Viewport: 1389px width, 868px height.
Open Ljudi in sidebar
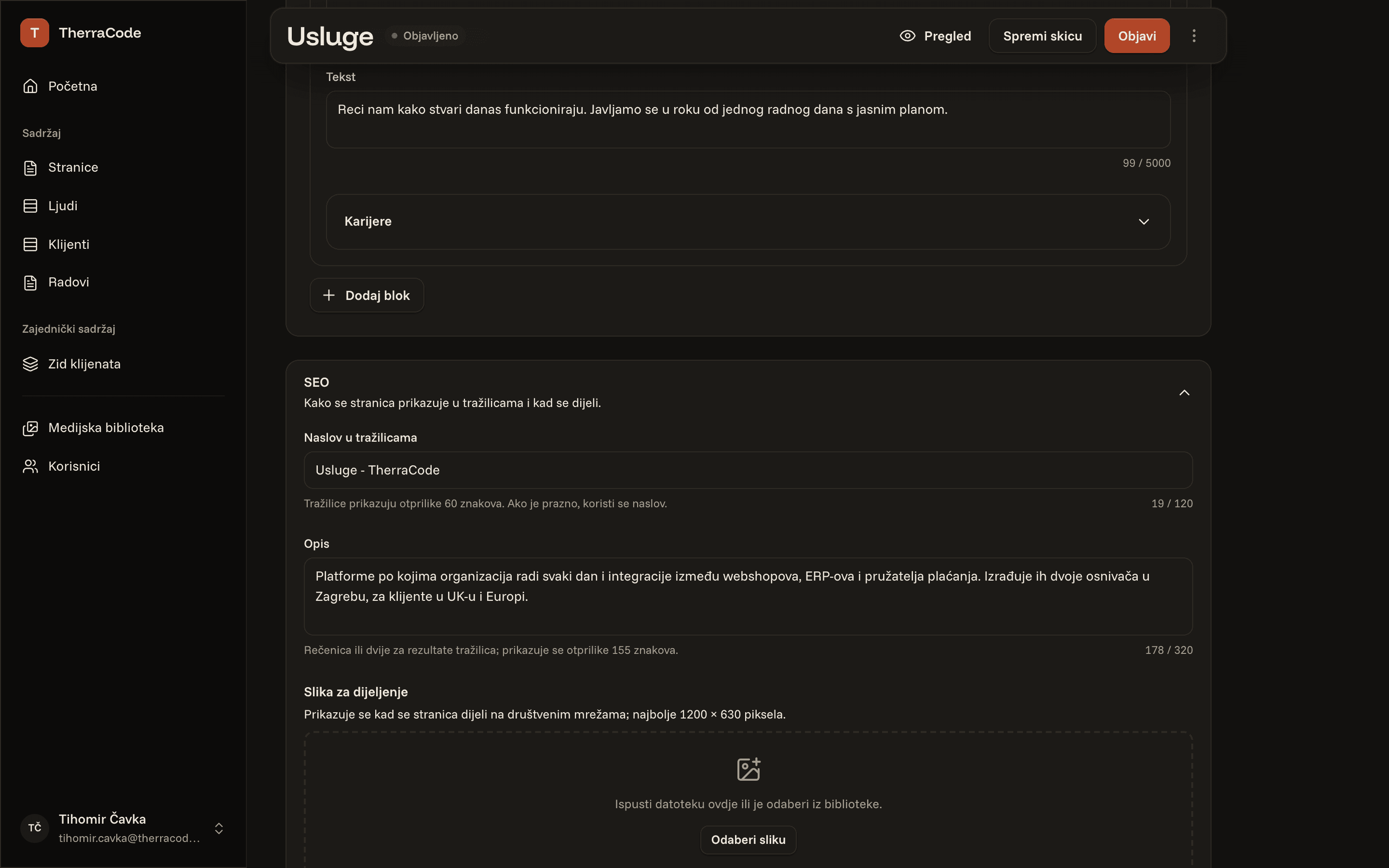click(123, 206)
